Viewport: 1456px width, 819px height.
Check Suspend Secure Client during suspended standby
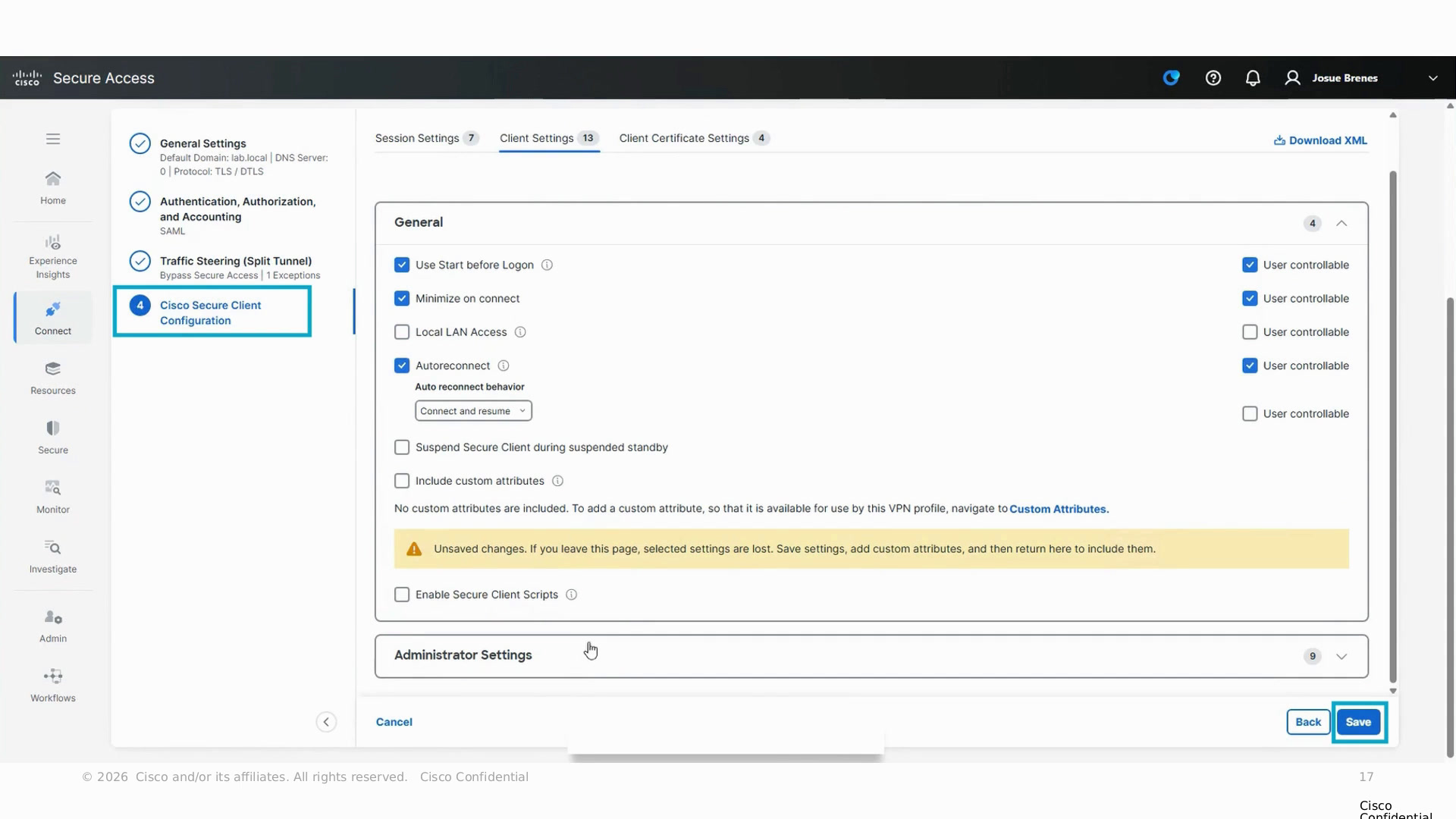tap(402, 447)
